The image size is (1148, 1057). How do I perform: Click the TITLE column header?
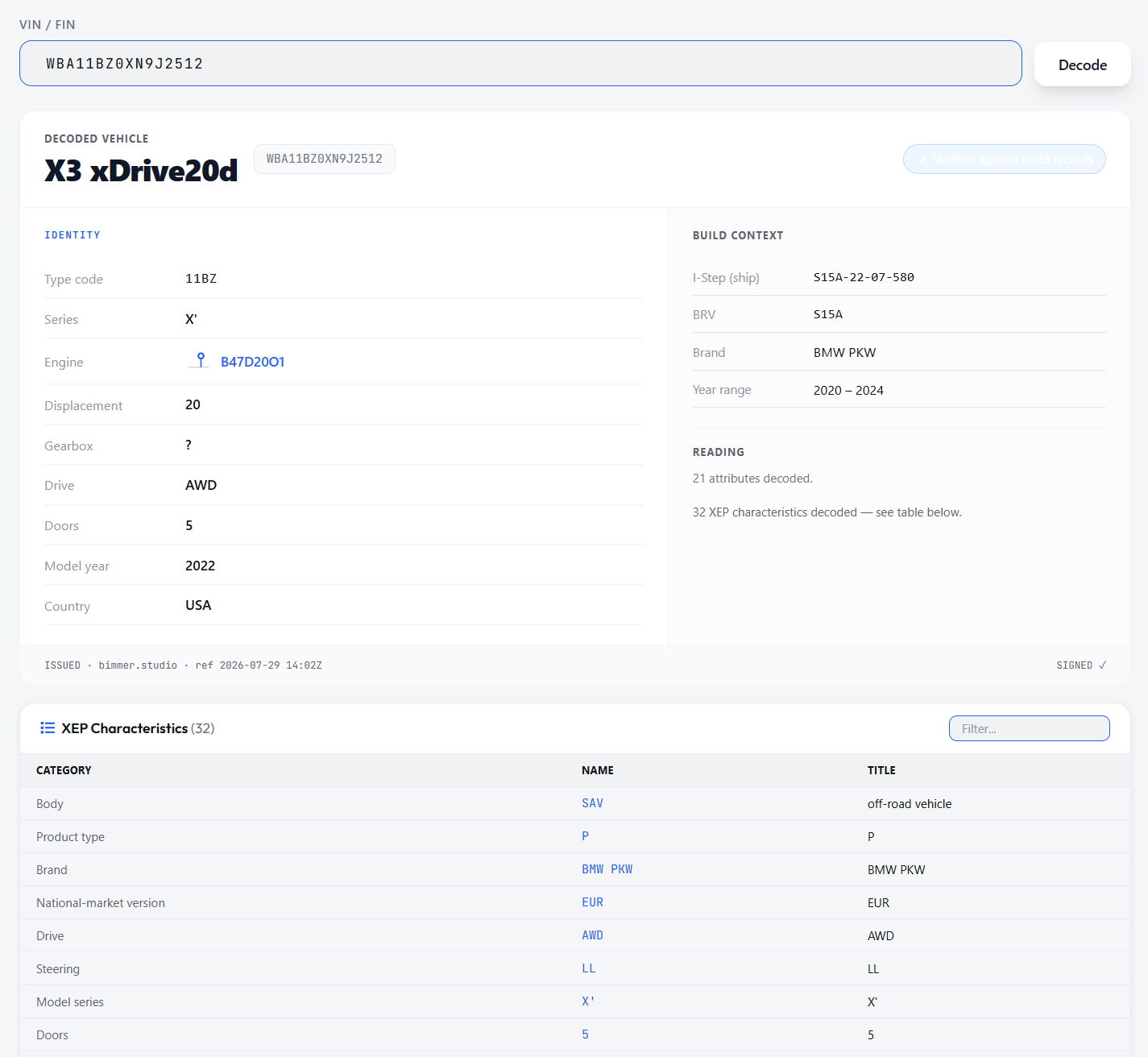click(881, 770)
